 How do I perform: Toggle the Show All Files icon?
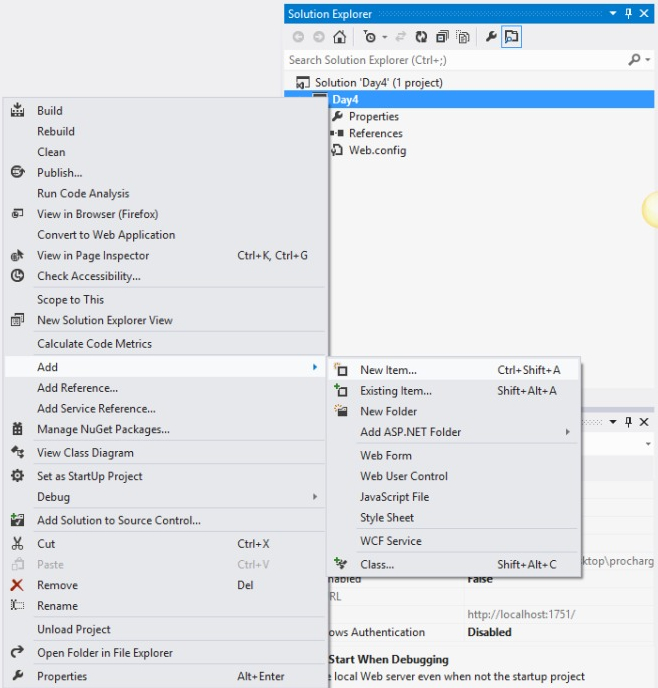click(x=463, y=37)
